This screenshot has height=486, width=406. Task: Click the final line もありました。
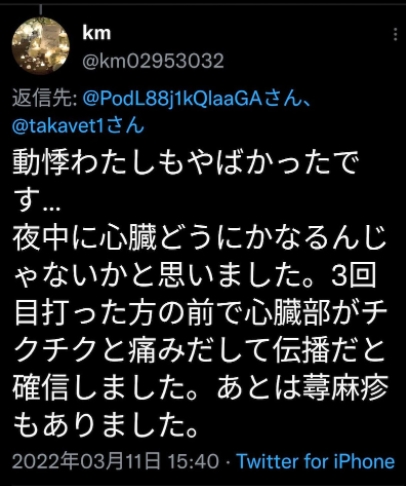tap(105, 426)
